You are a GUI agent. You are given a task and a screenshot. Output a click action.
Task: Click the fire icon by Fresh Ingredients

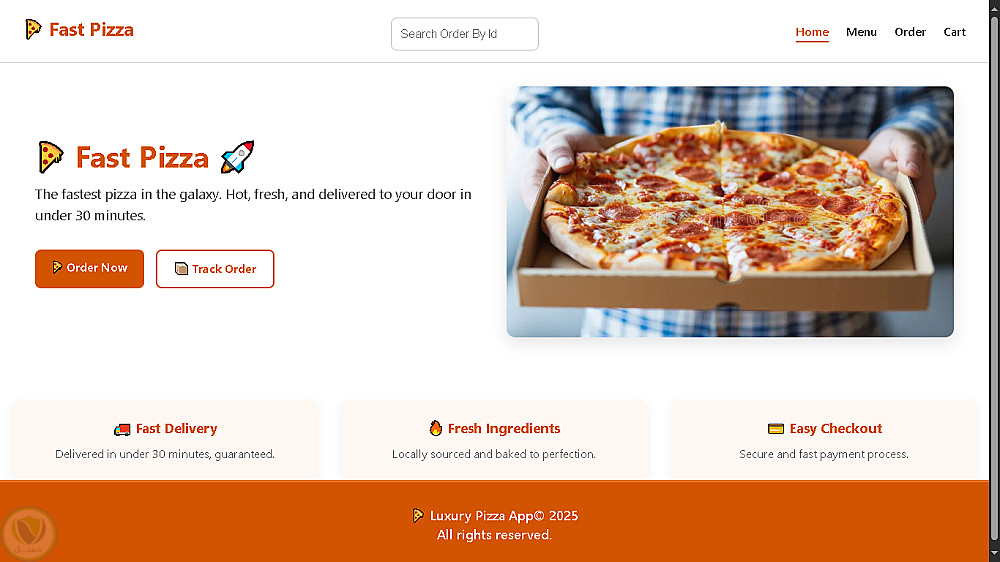tap(436, 428)
